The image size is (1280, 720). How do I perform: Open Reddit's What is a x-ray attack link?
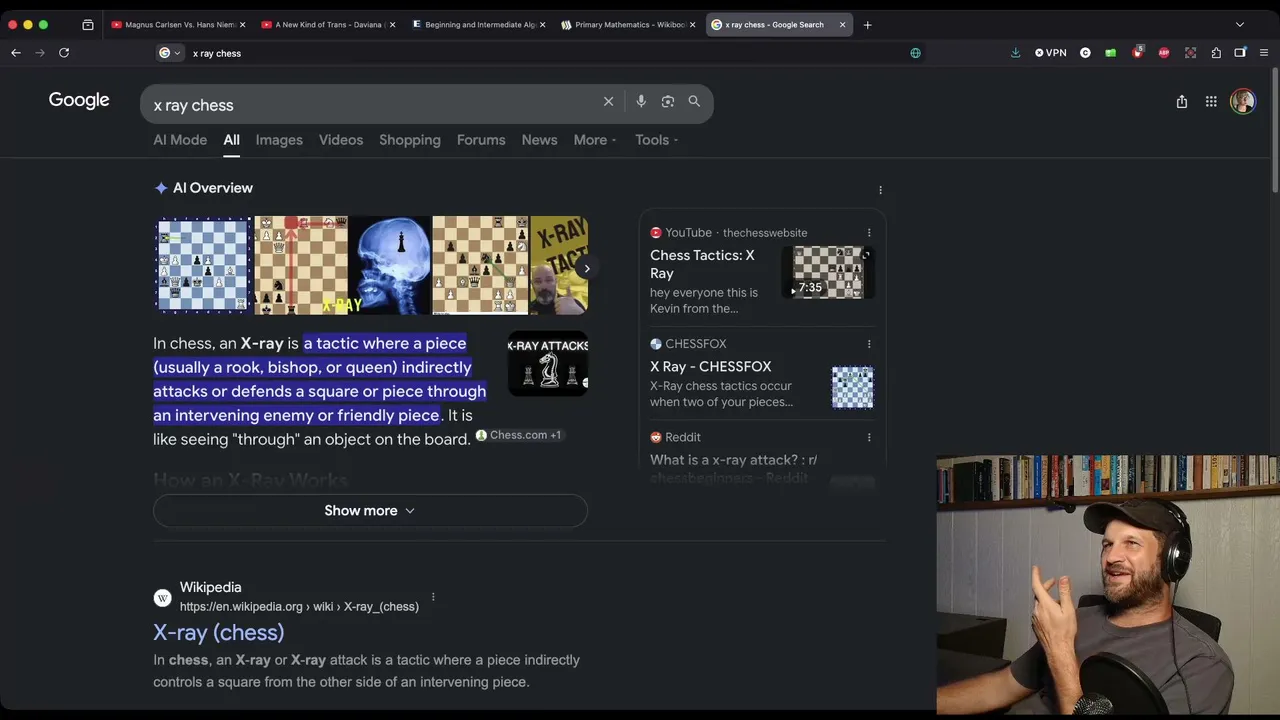pos(734,460)
